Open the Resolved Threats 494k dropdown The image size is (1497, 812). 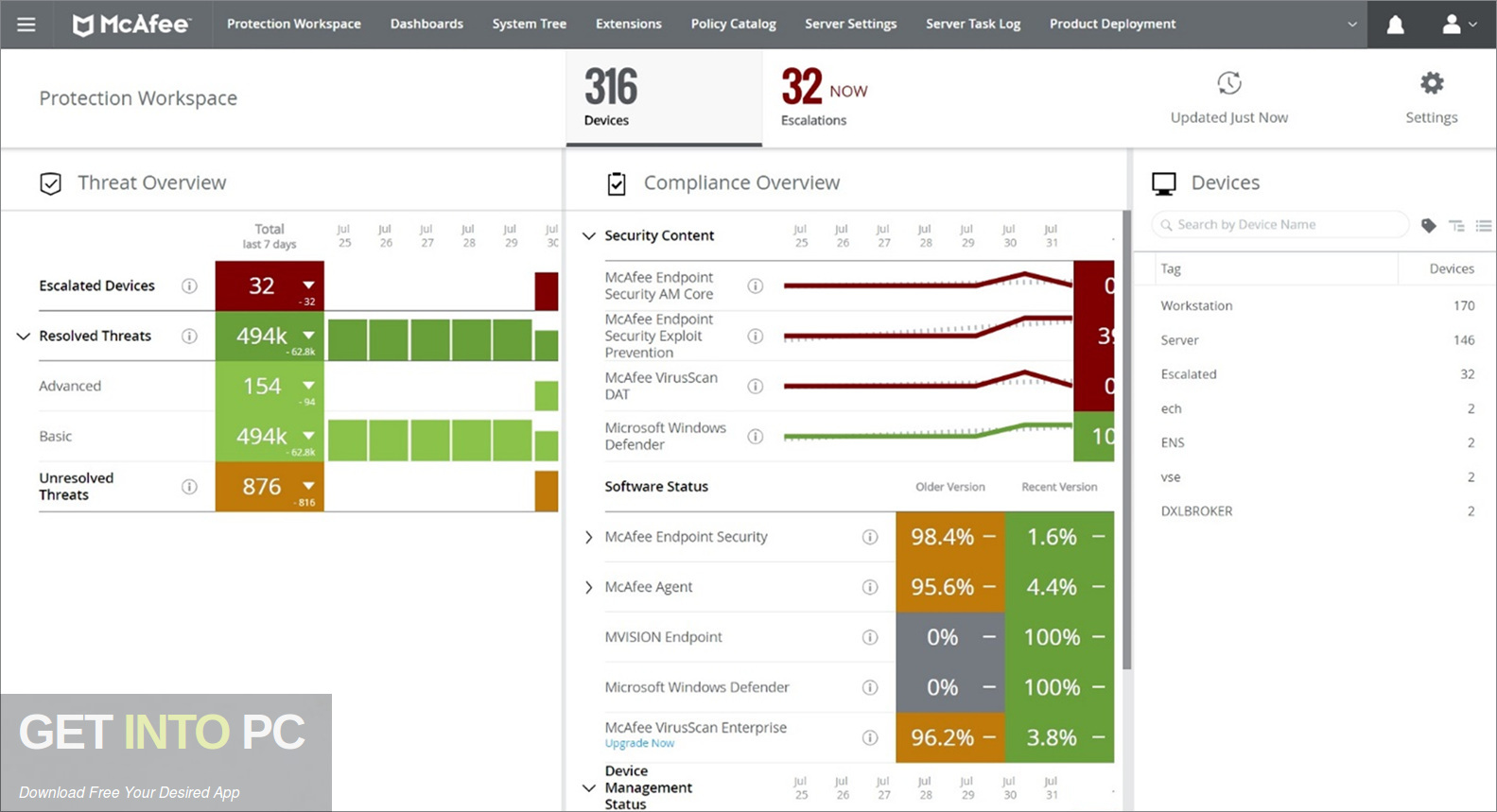[308, 335]
